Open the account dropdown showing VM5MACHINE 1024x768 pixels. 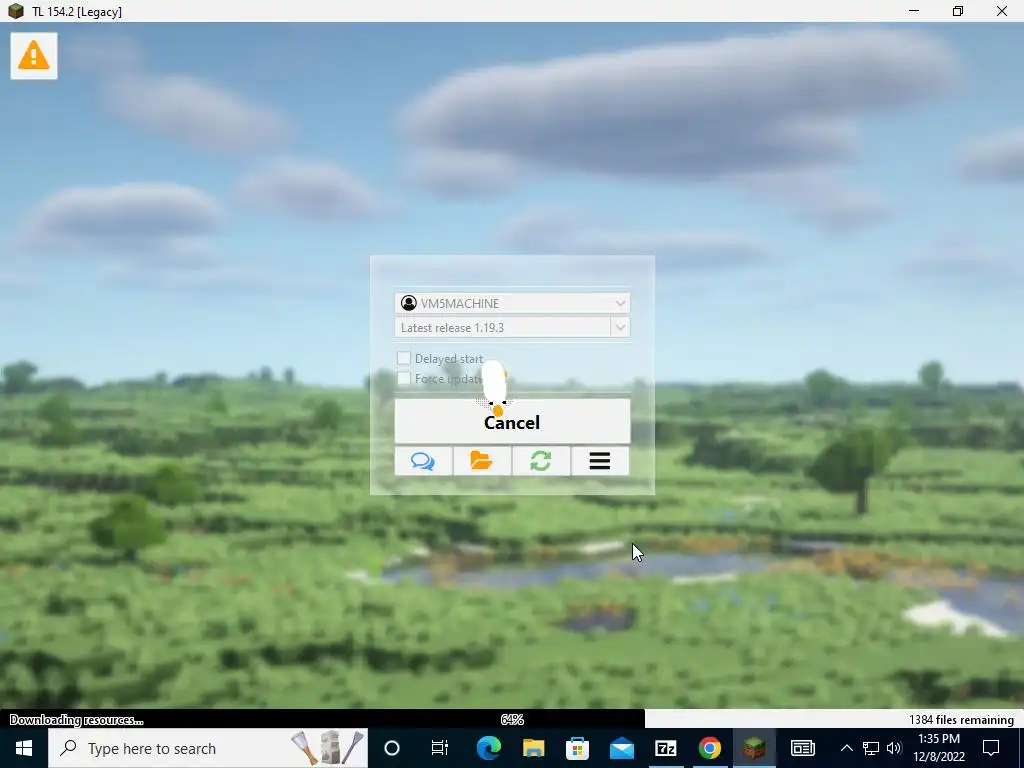click(x=512, y=303)
